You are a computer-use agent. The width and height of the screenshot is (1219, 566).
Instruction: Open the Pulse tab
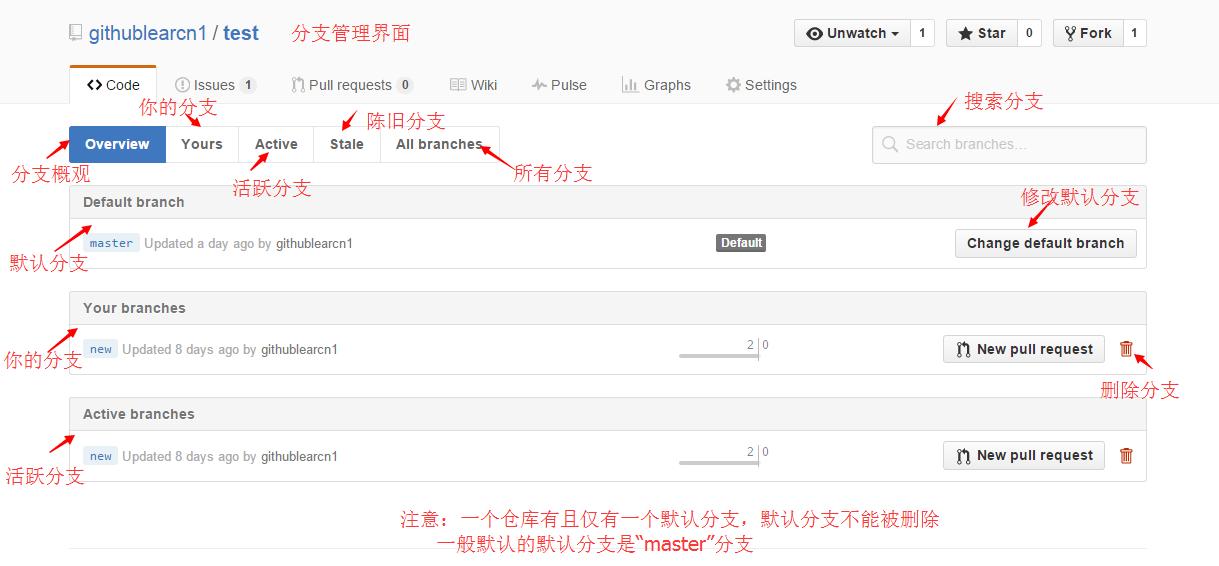point(559,85)
